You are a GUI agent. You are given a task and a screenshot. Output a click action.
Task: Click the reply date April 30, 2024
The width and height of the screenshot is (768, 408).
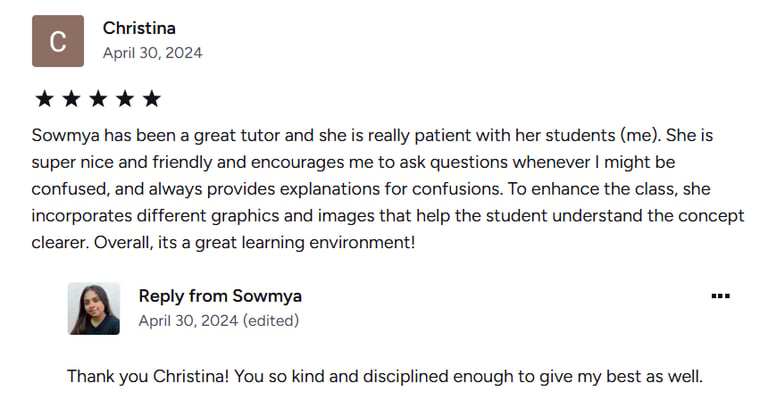[188, 321]
